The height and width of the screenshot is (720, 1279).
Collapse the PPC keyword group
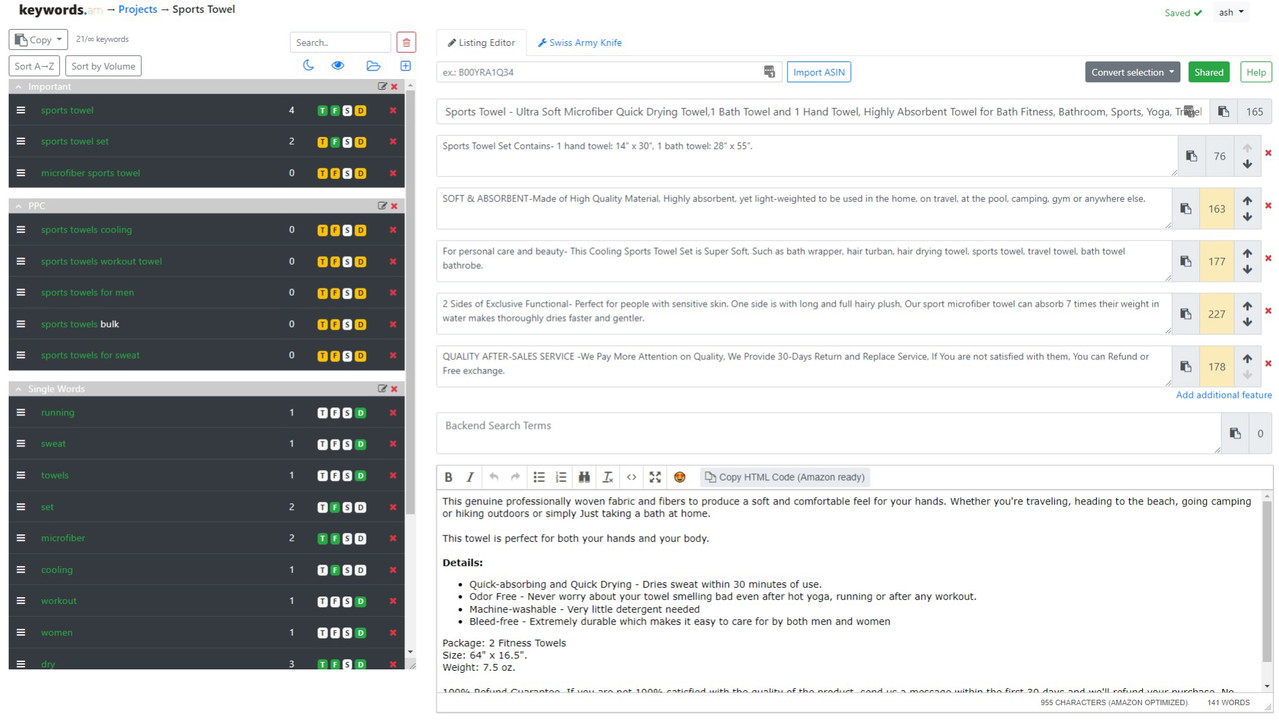point(18,206)
